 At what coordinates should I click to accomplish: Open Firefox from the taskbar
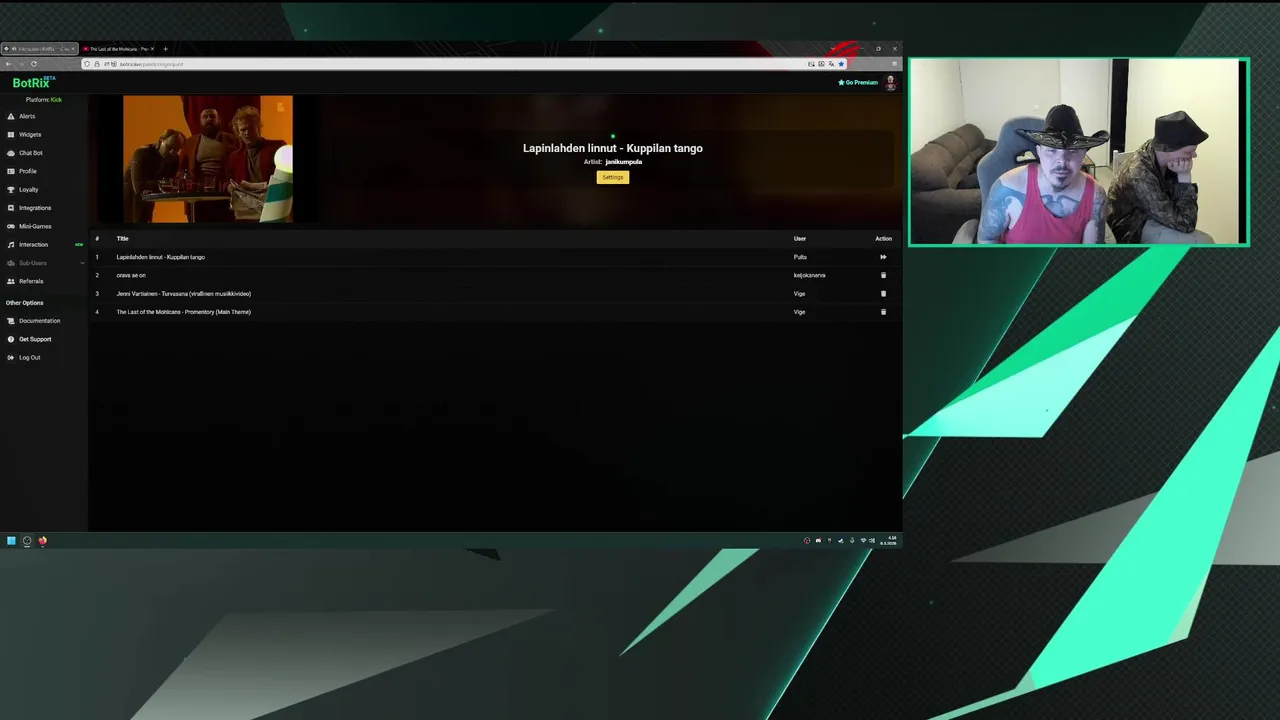pyautogui.click(x=42, y=541)
